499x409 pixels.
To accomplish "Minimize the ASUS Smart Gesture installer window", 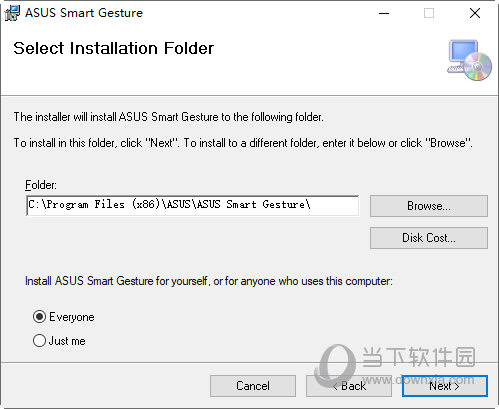I will (384, 13).
